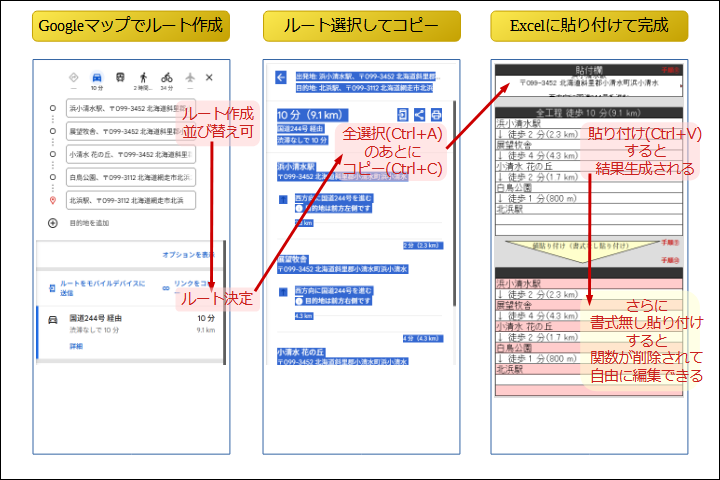The height and width of the screenshot is (480, 720).
Task: Click the circle marker beside 白鳥公園 field
Action: click(53, 177)
